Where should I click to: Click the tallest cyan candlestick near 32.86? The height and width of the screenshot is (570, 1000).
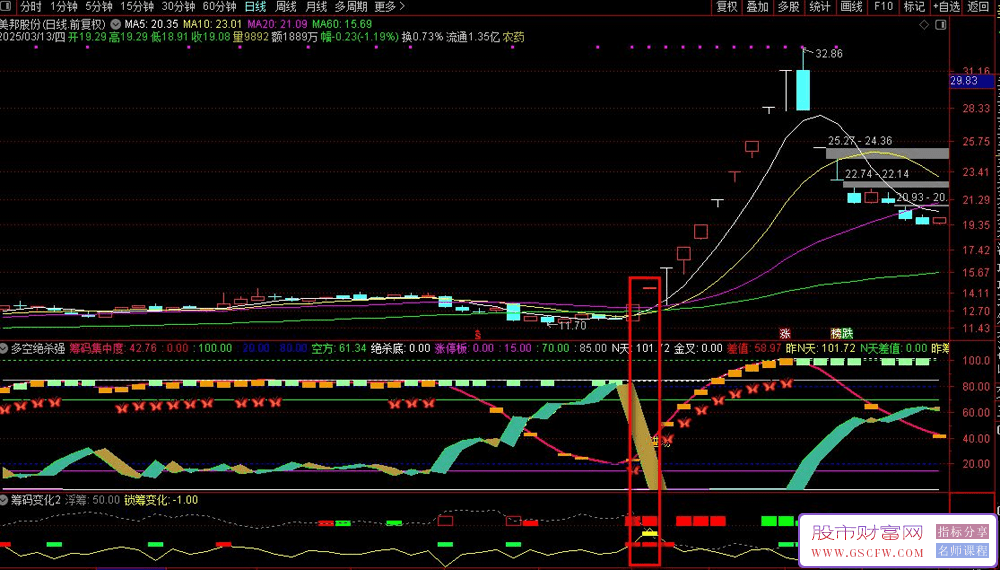(x=802, y=90)
